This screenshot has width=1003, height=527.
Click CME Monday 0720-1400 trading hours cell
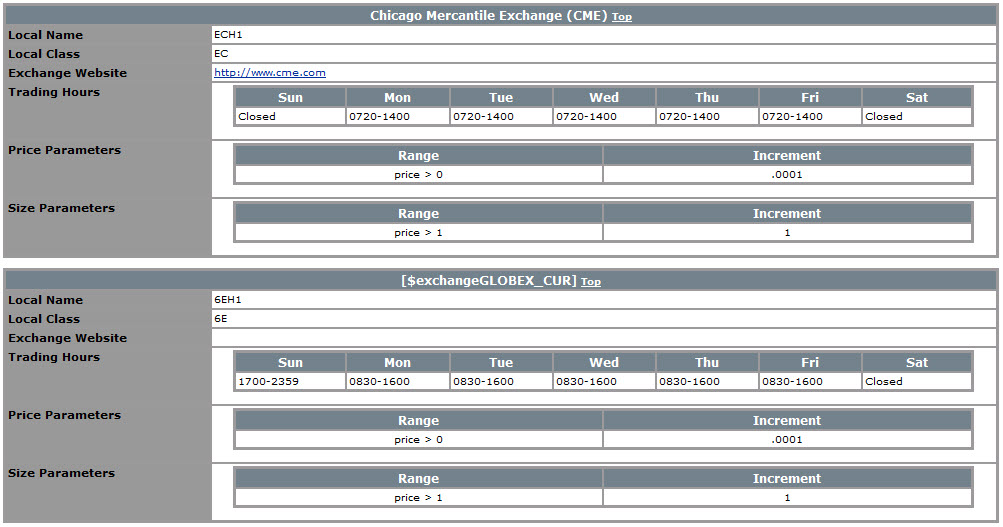tap(398, 116)
